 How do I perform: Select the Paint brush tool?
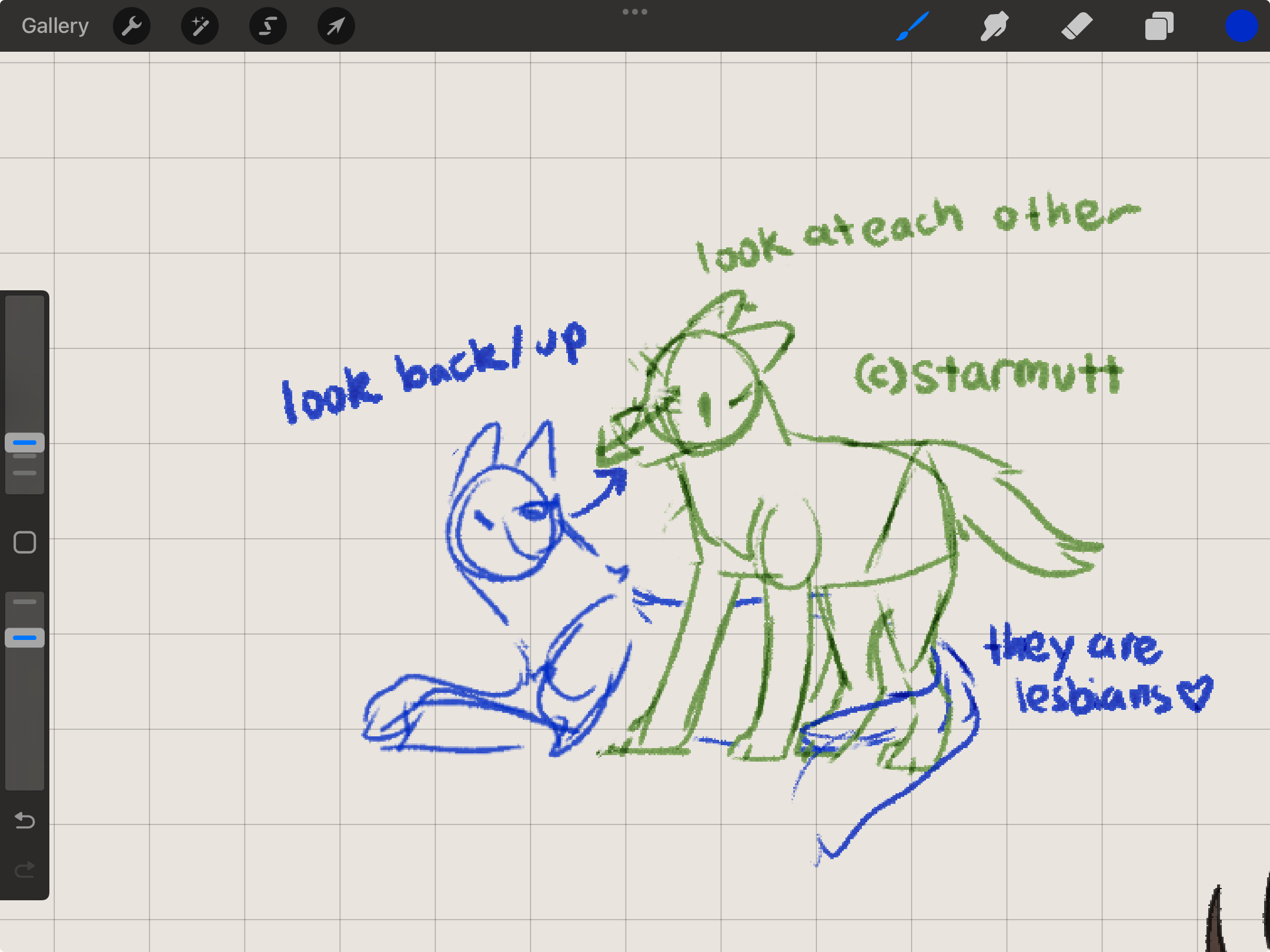[x=913, y=26]
